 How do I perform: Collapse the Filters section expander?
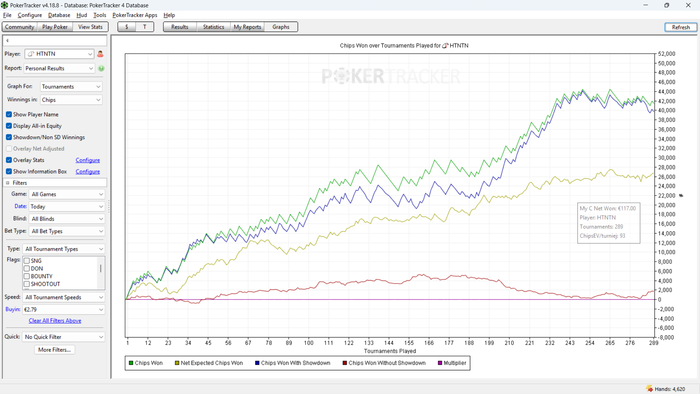click(8, 183)
